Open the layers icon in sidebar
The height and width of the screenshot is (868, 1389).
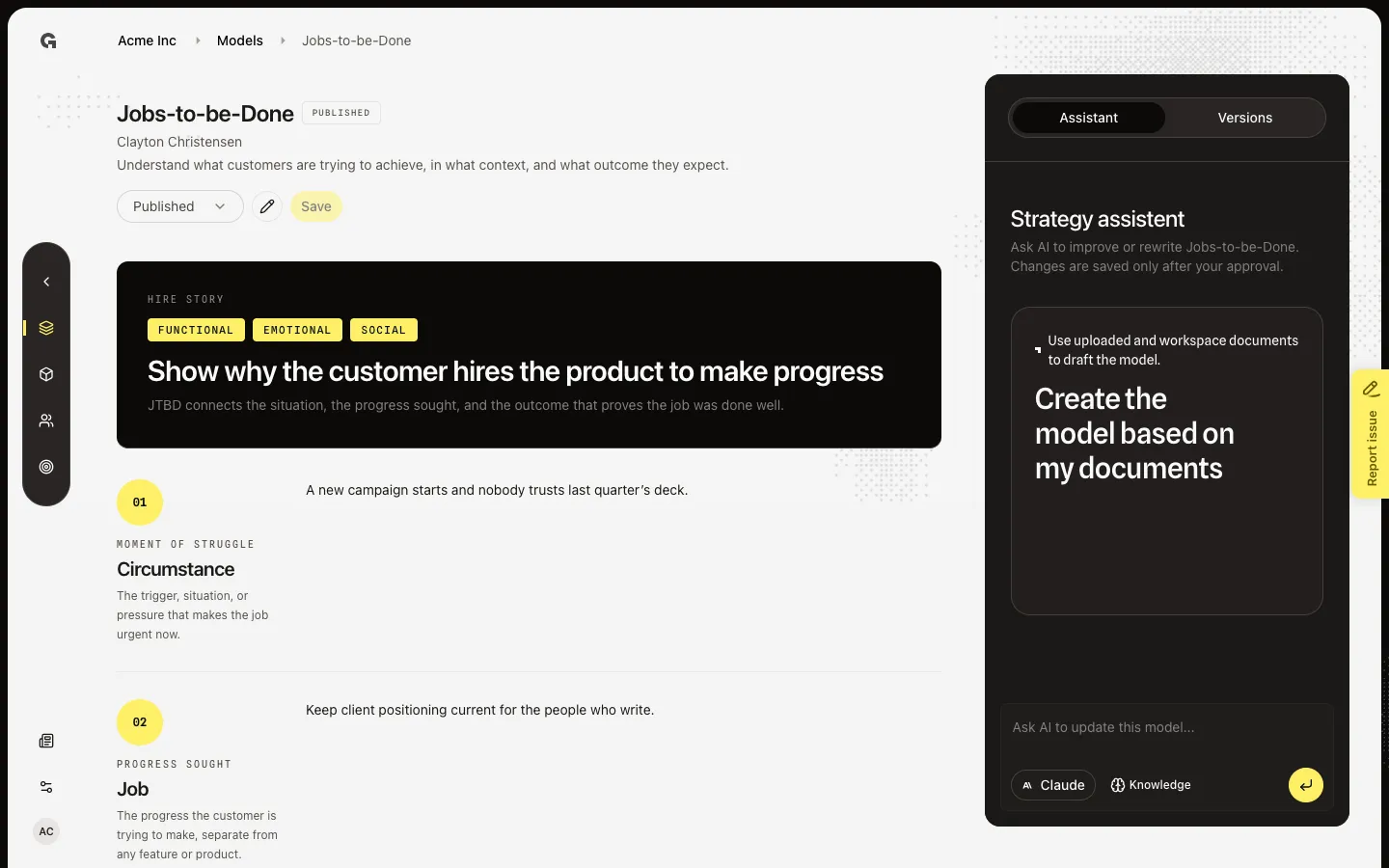pos(46,328)
